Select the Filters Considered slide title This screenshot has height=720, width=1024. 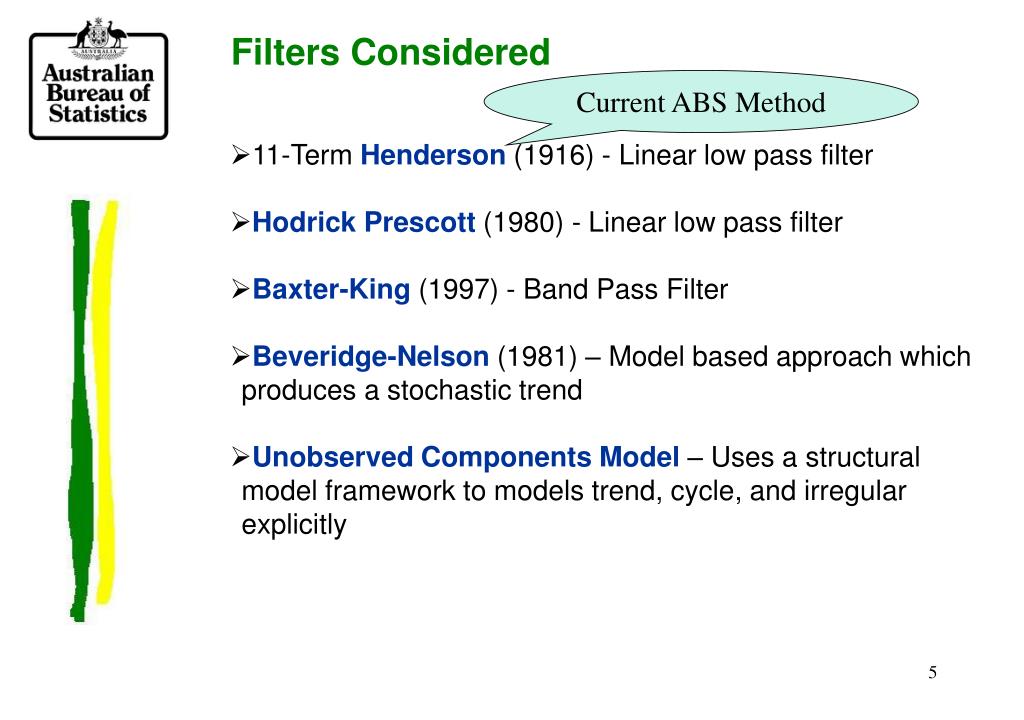coord(391,52)
